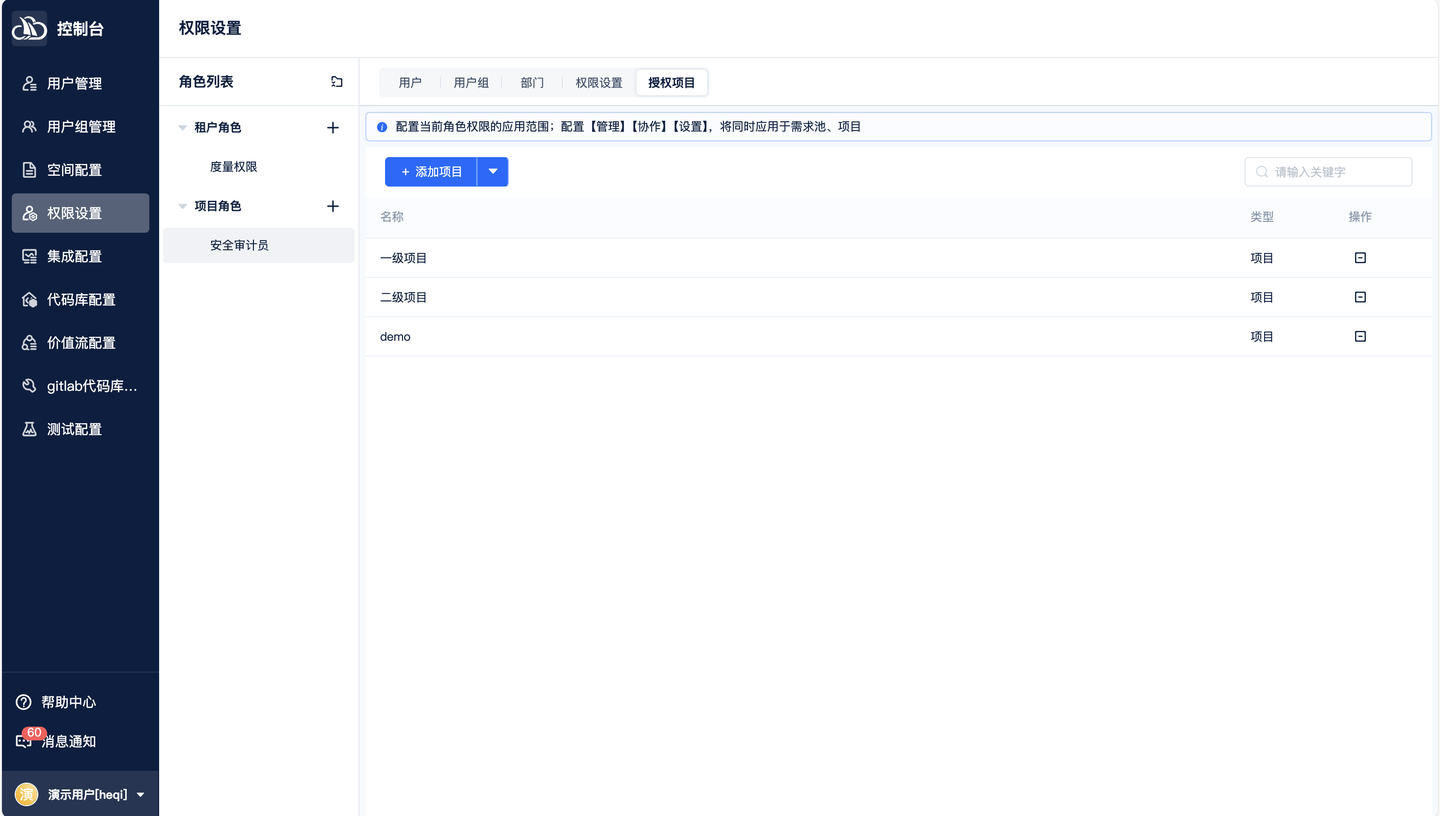Click the 添加项目 button
The width and height of the screenshot is (1440, 816).
point(431,172)
